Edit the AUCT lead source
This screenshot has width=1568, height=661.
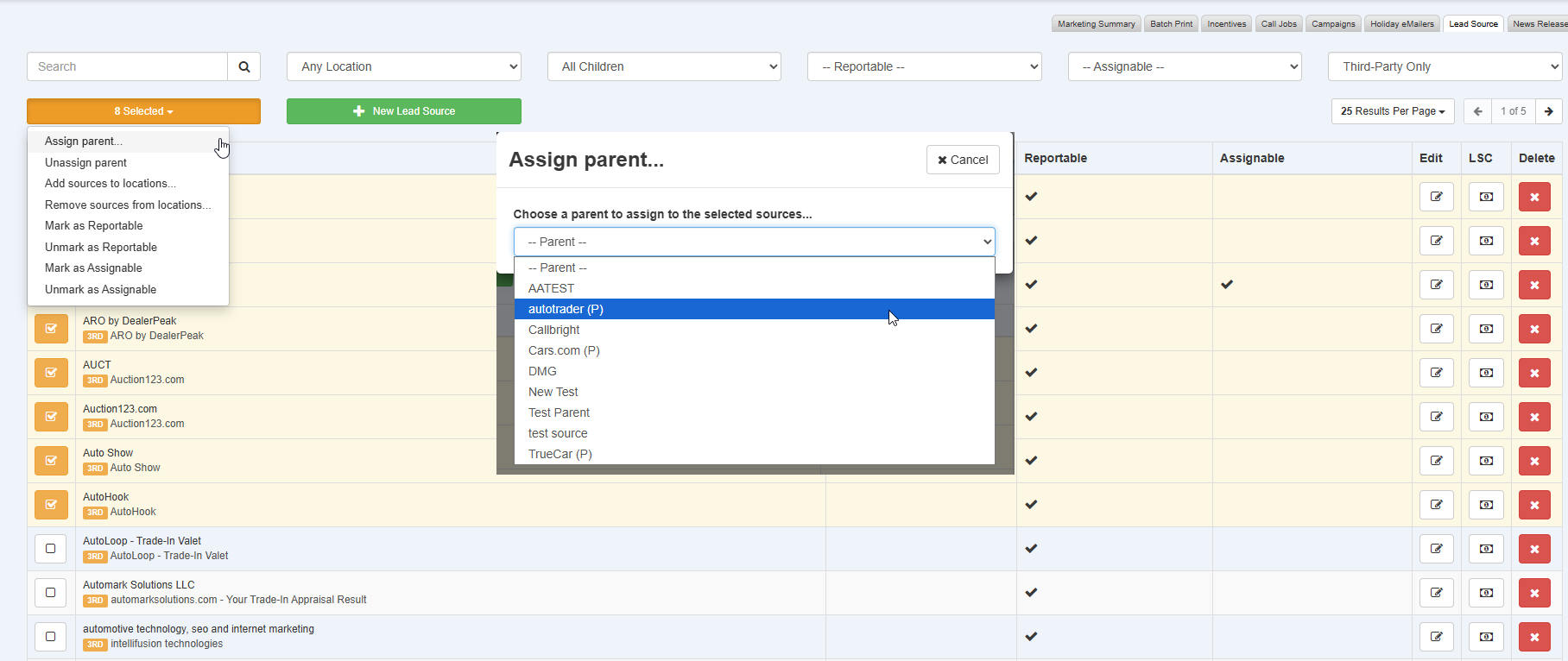point(1437,373)
